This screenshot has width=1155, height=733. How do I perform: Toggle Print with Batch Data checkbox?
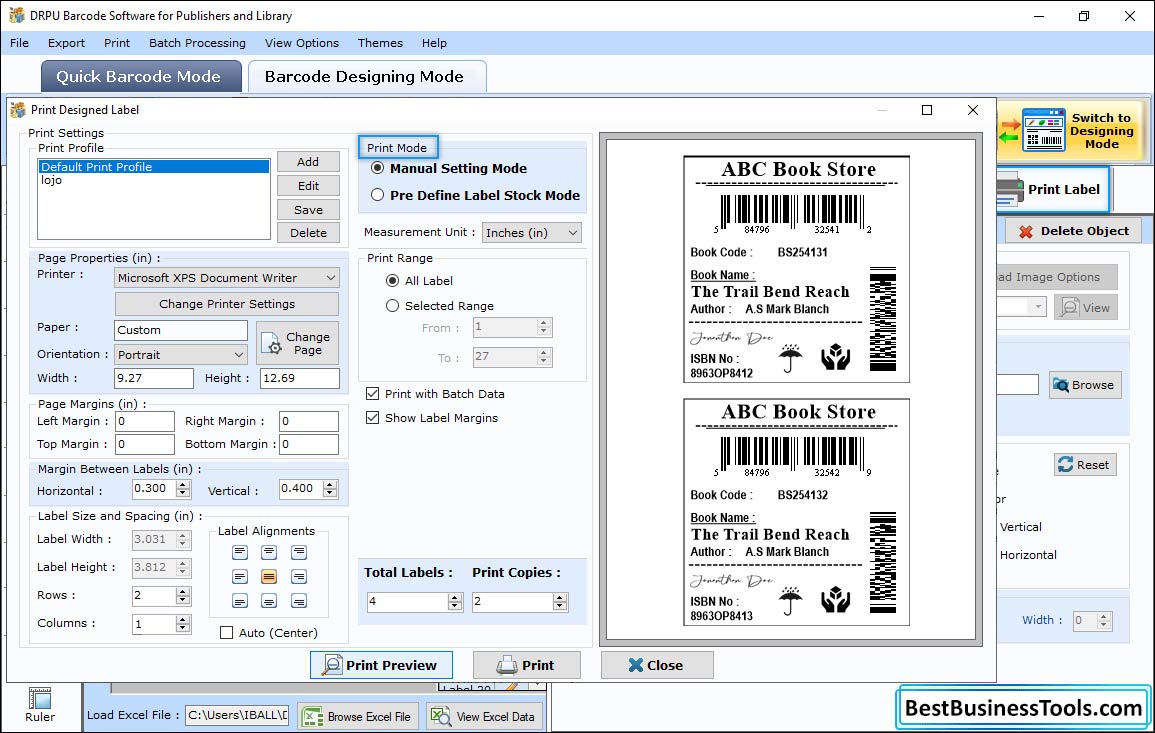pos(373,393)
